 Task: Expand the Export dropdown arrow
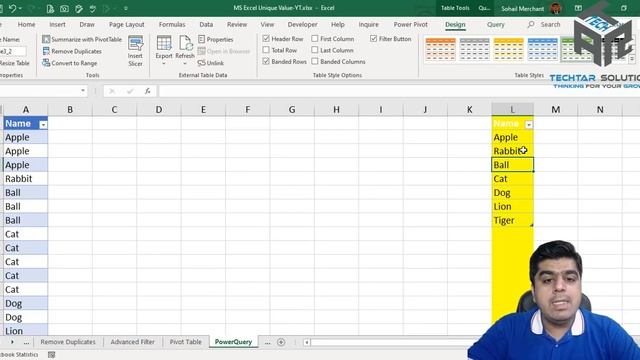click(164, 64)
